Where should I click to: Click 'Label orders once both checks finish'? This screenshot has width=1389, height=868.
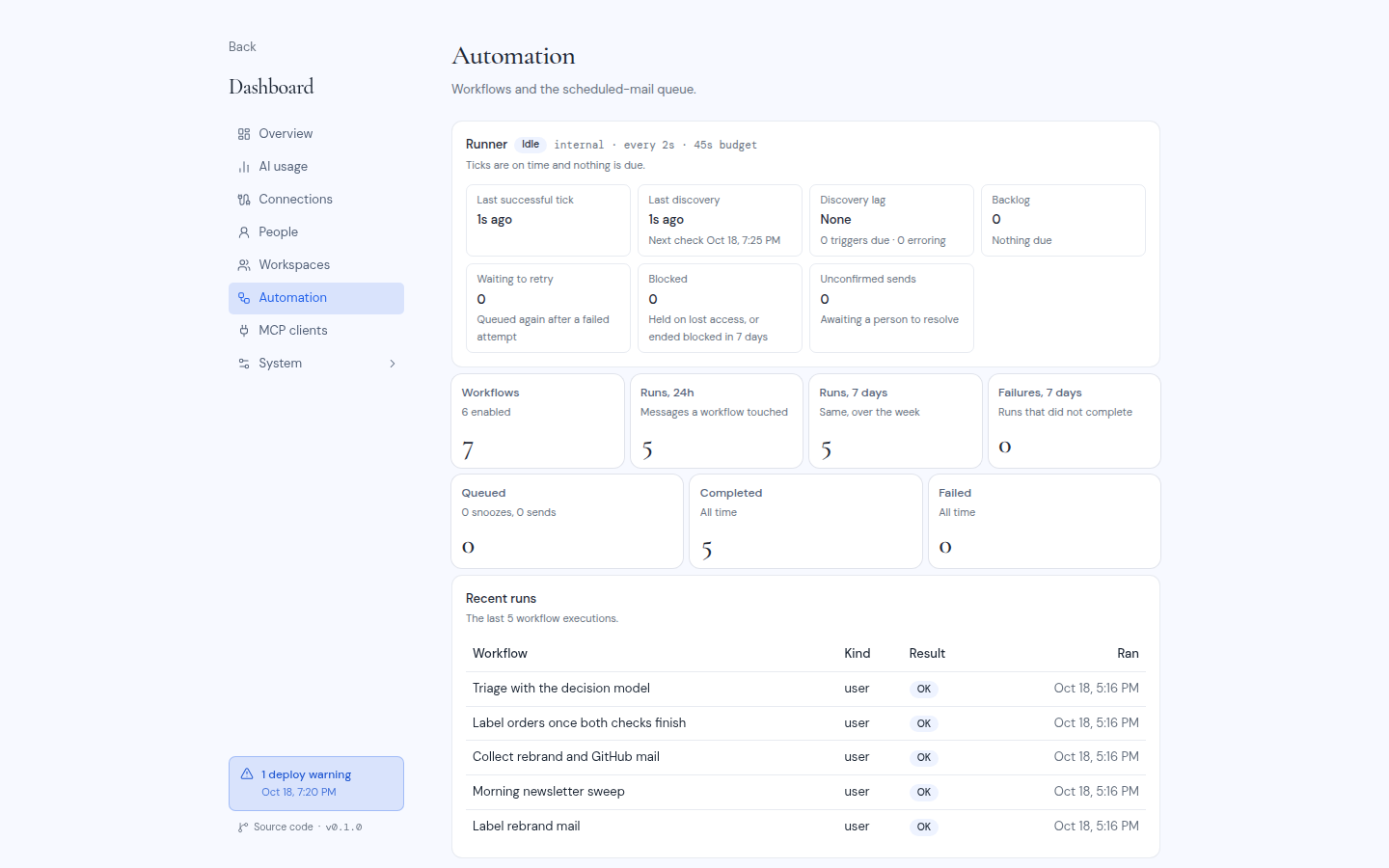pos(805,723)
